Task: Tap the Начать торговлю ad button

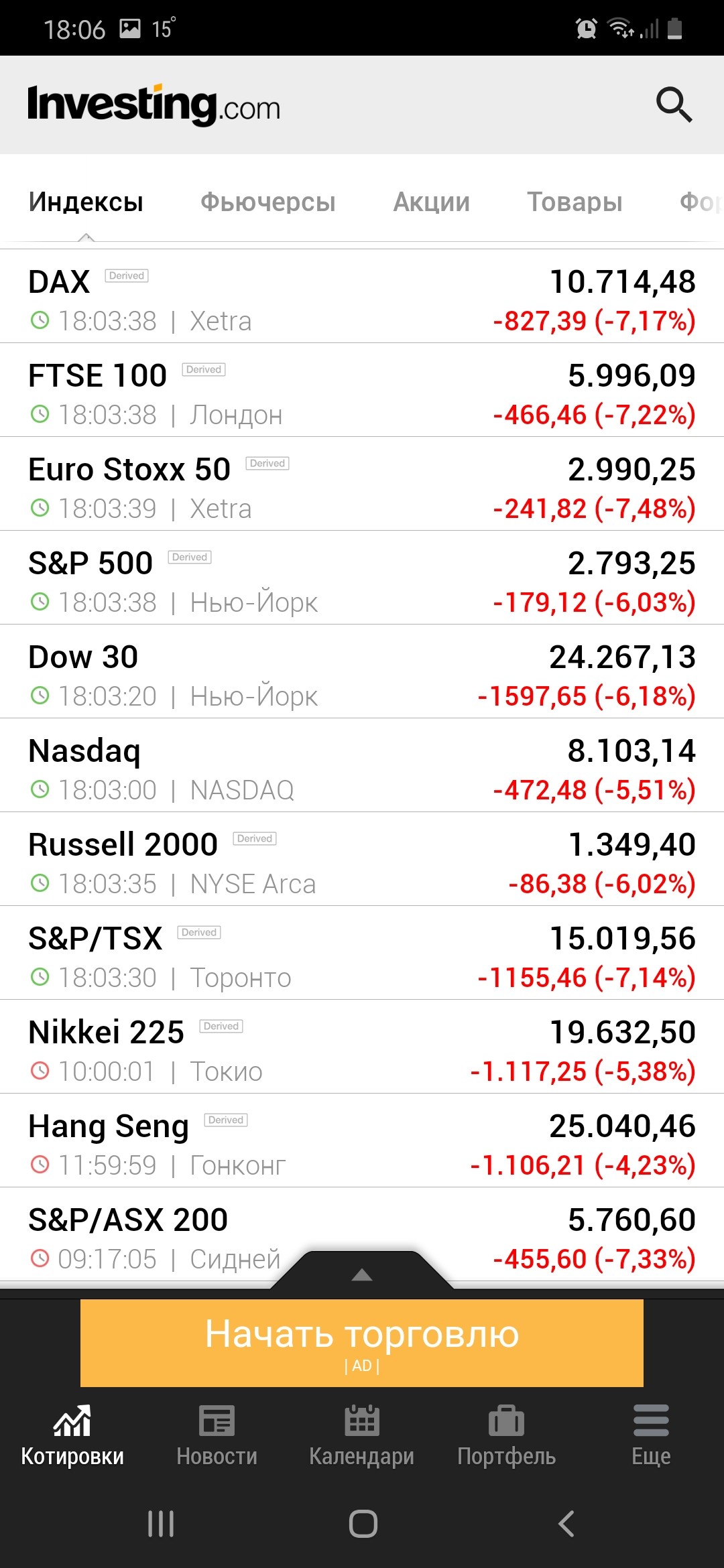Action: point(362,1342)
